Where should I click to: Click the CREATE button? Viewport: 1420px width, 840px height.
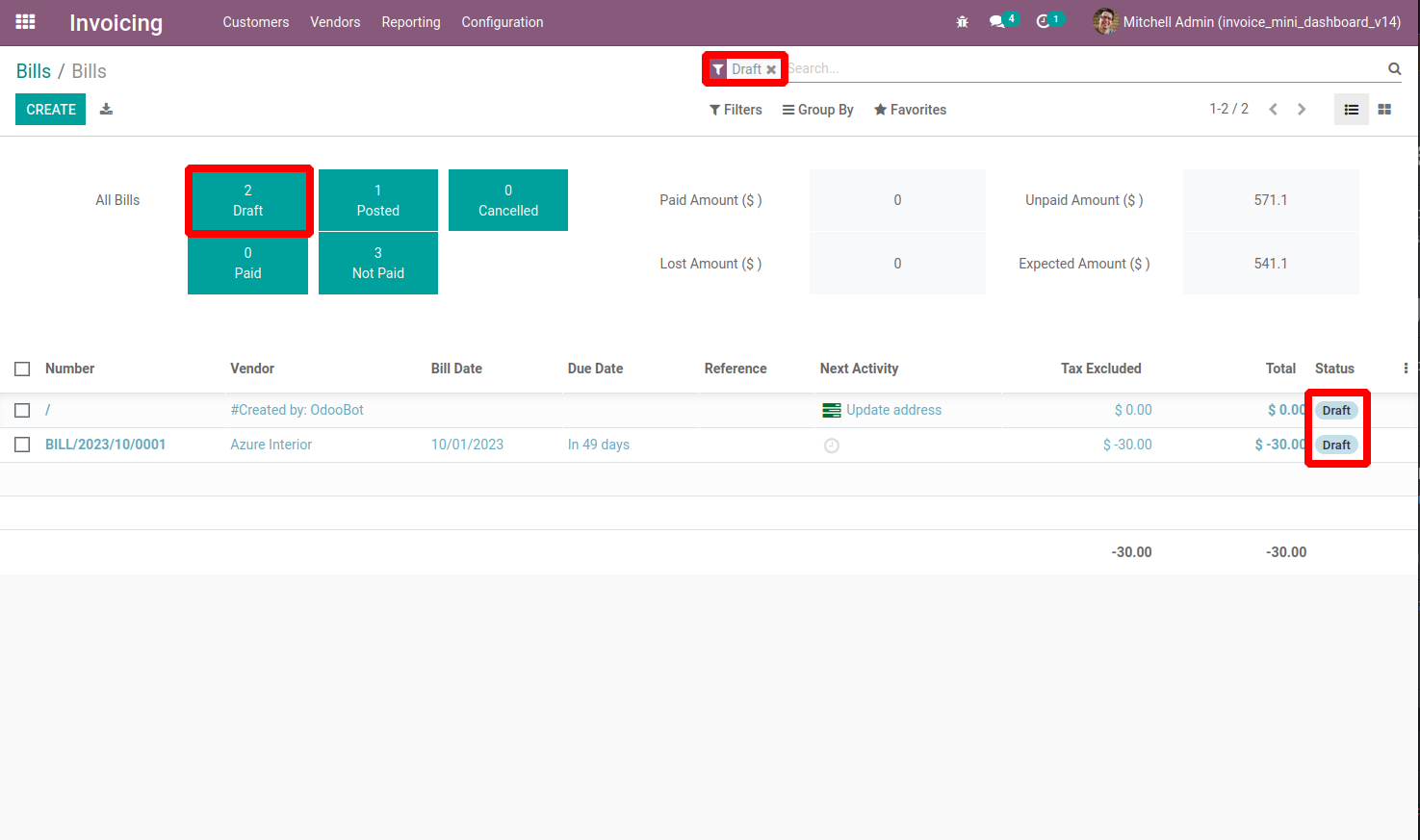point(51,110)
